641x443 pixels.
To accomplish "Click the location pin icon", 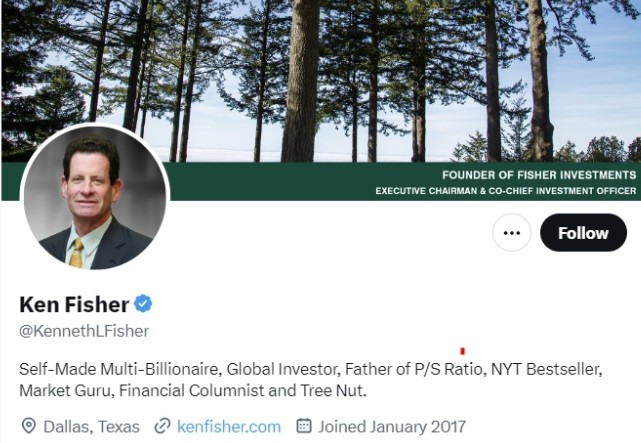I will click(27, 427).
